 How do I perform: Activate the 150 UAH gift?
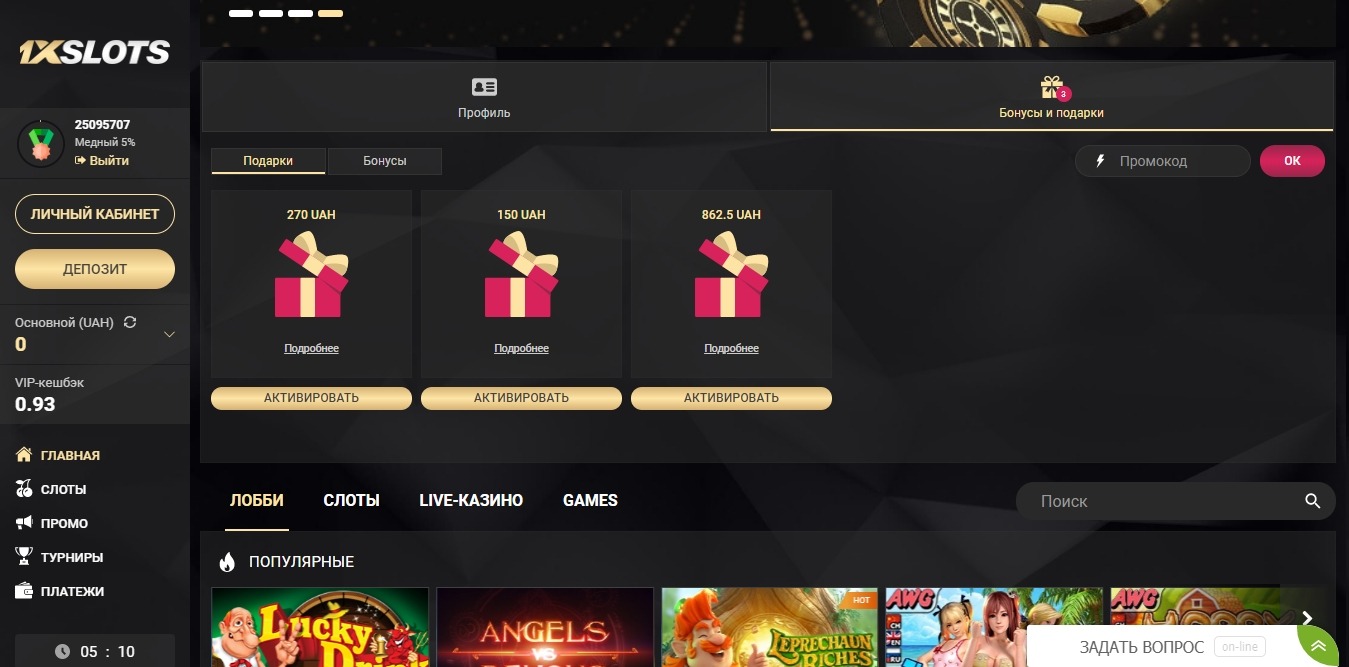[x=521, y=398]
